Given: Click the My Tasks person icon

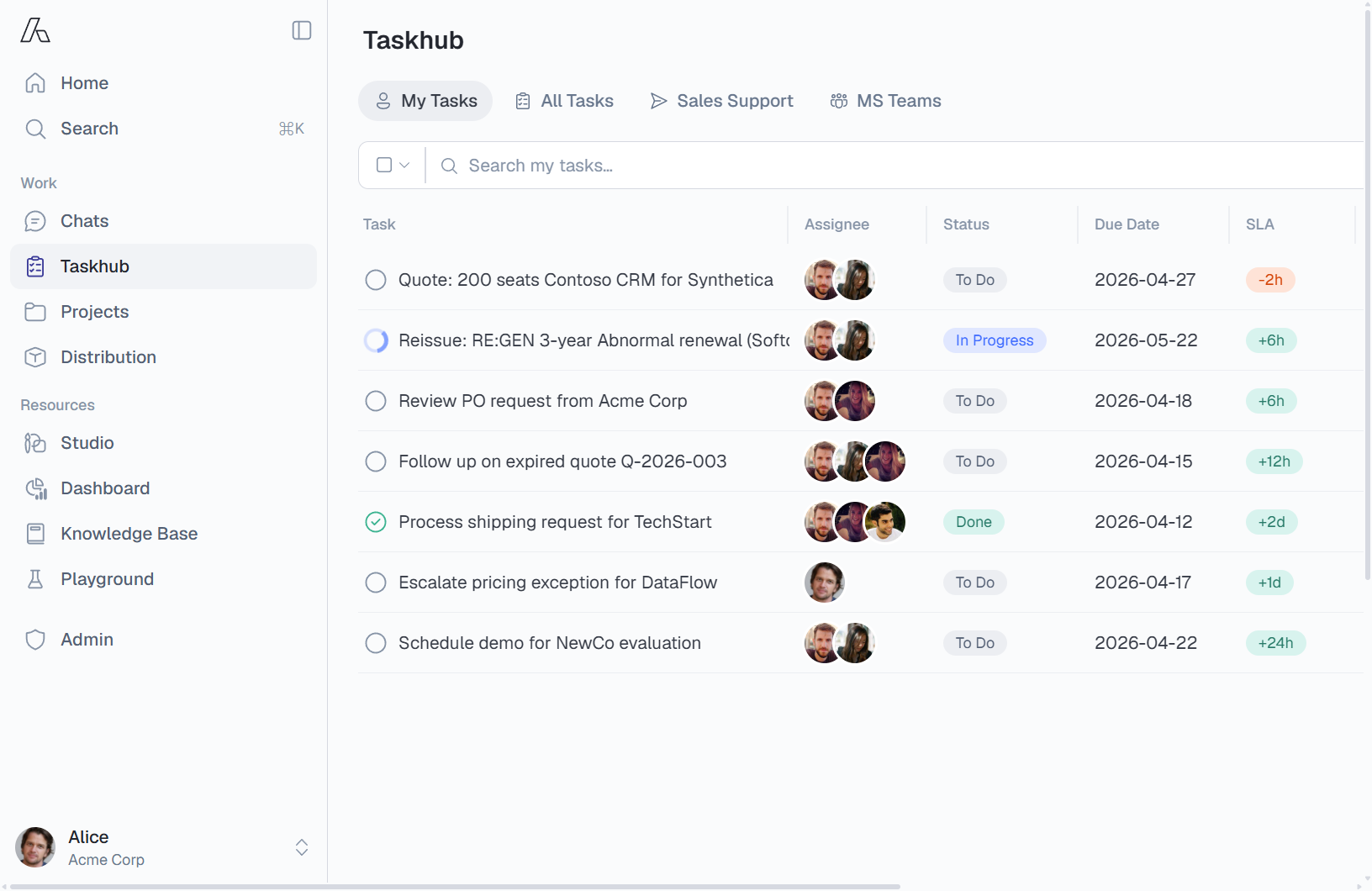Looking at the screenshot, I should click(383, 101).
